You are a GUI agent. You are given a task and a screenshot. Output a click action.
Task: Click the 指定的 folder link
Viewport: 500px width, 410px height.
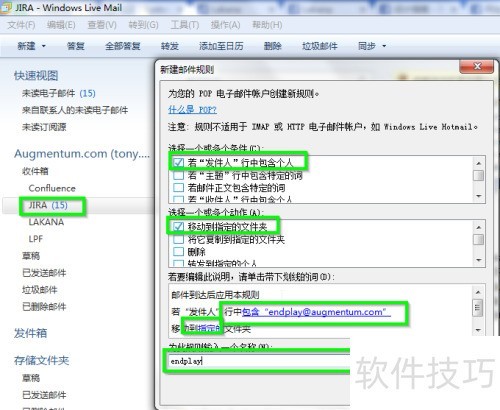(x=208, y=329)
